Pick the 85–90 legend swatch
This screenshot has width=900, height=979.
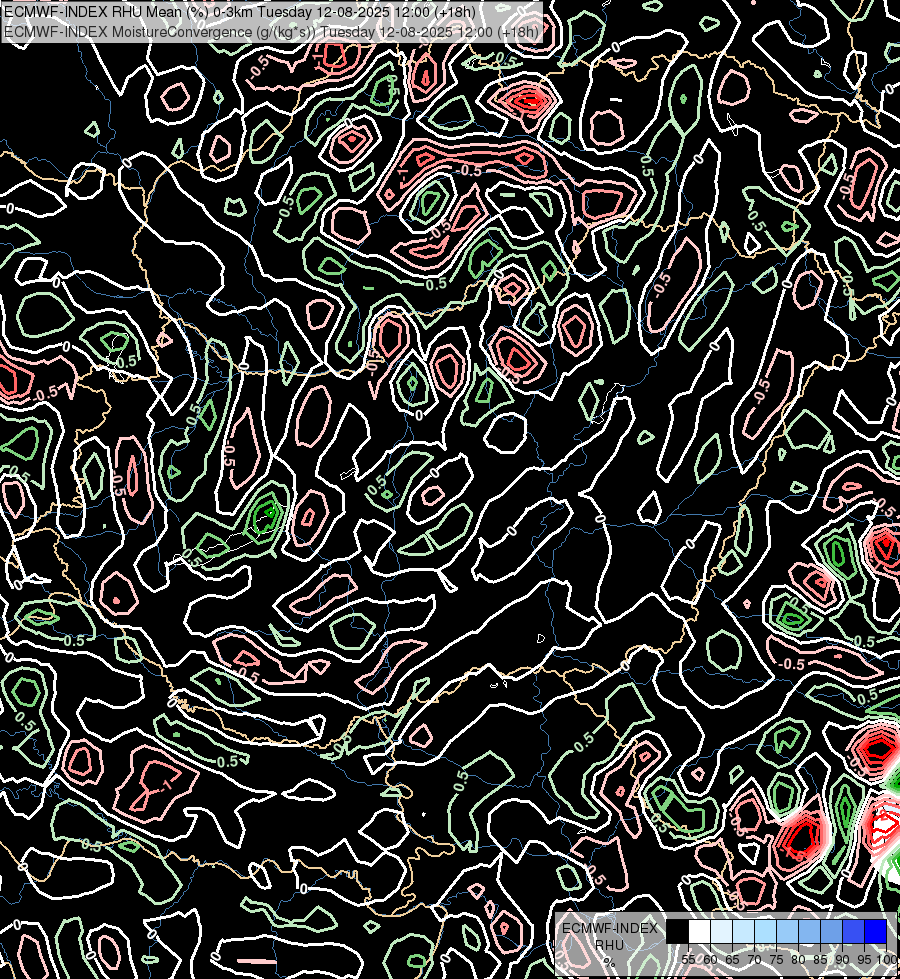click(831, 931)
